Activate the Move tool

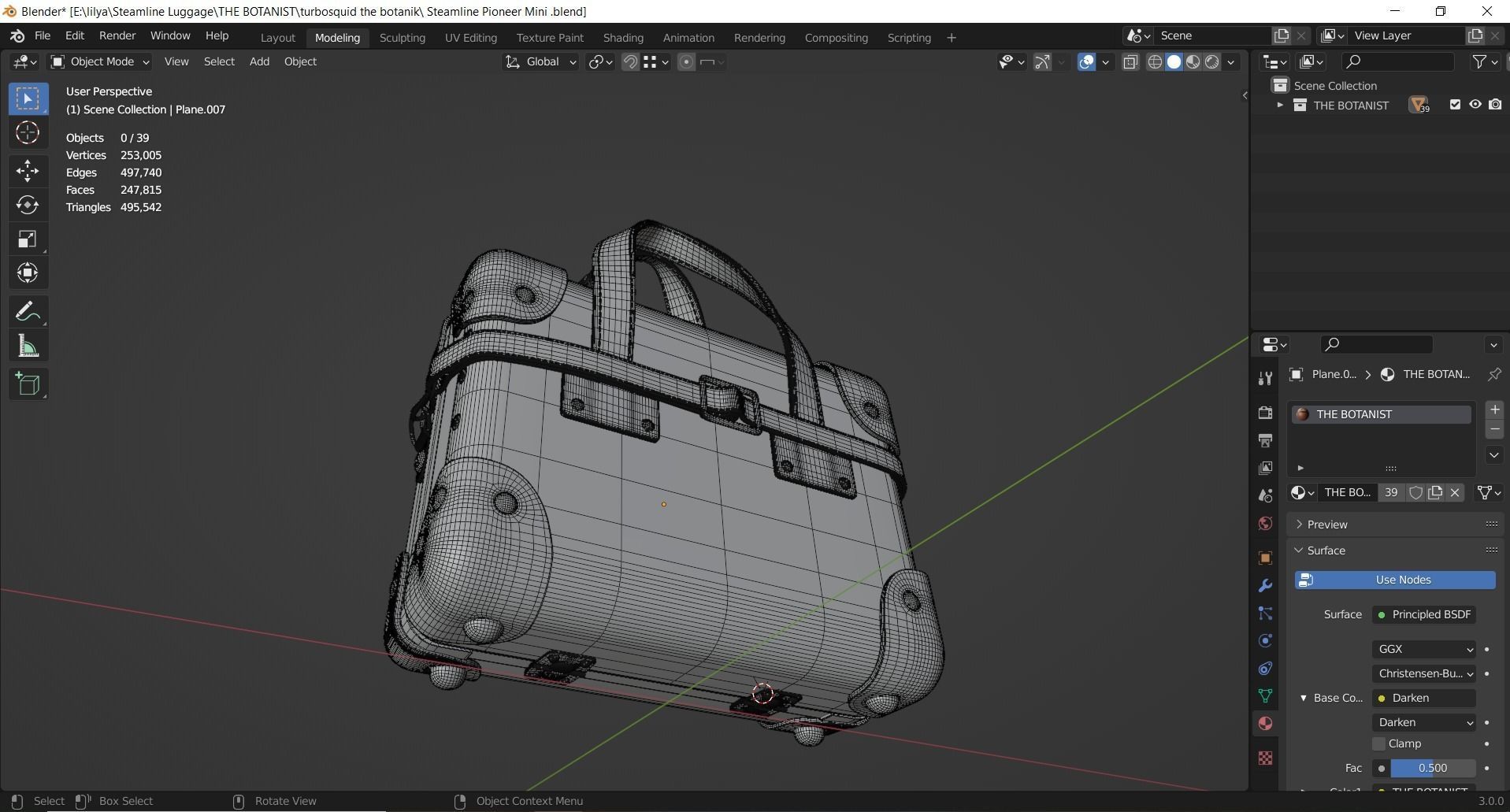(28, 171)
